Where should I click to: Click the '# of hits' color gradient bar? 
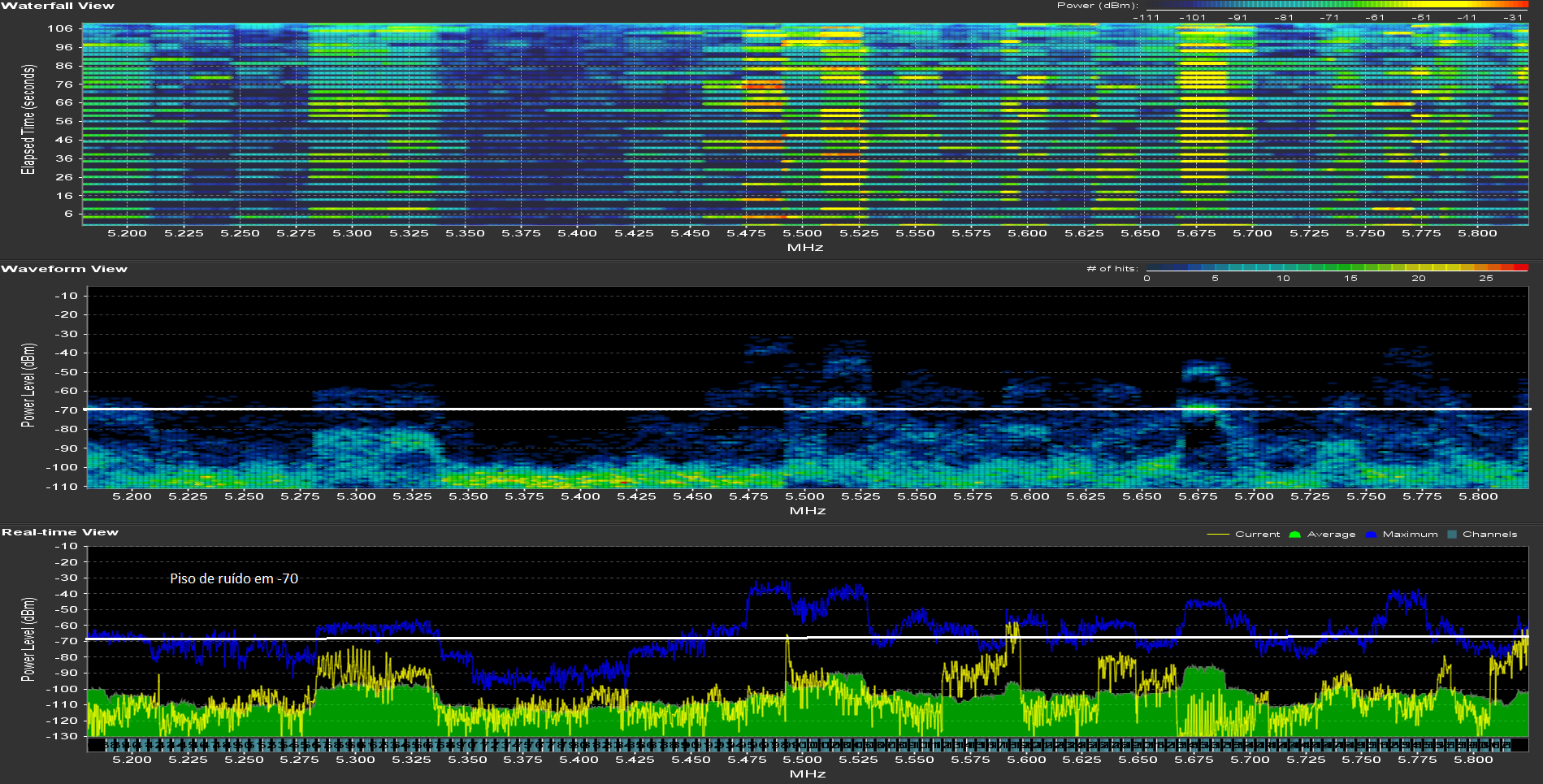(x=1337, y=268)
